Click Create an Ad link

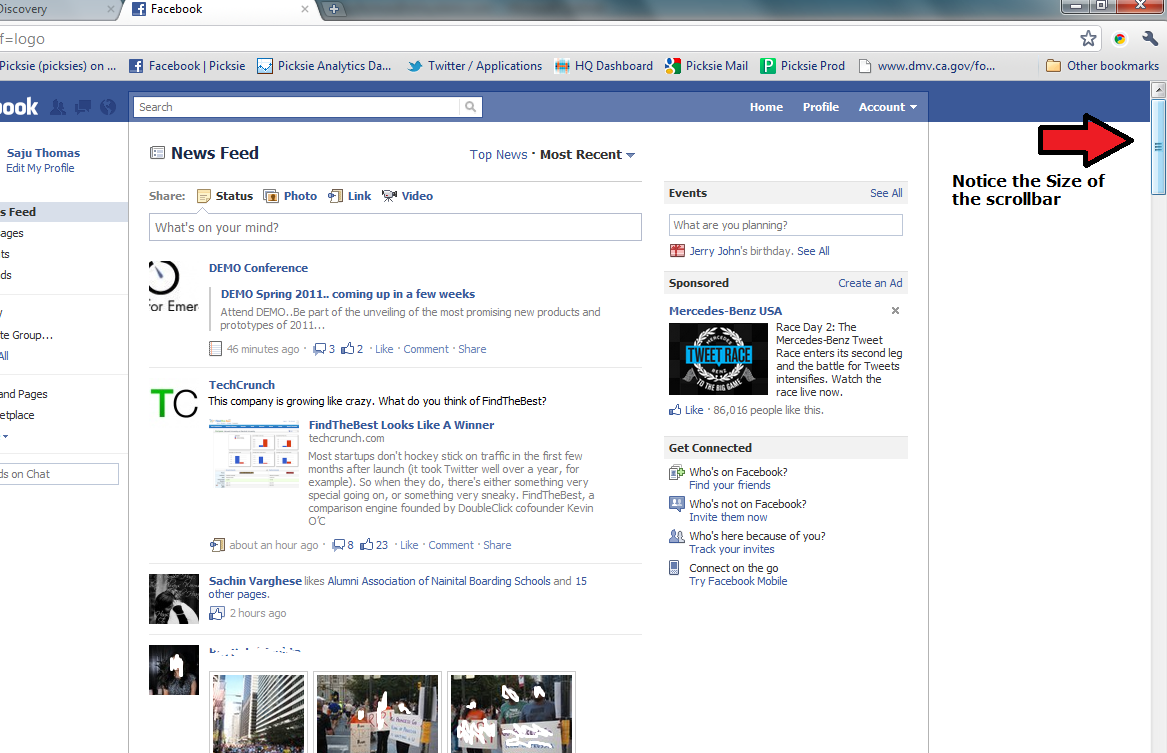tap(870, 283)
